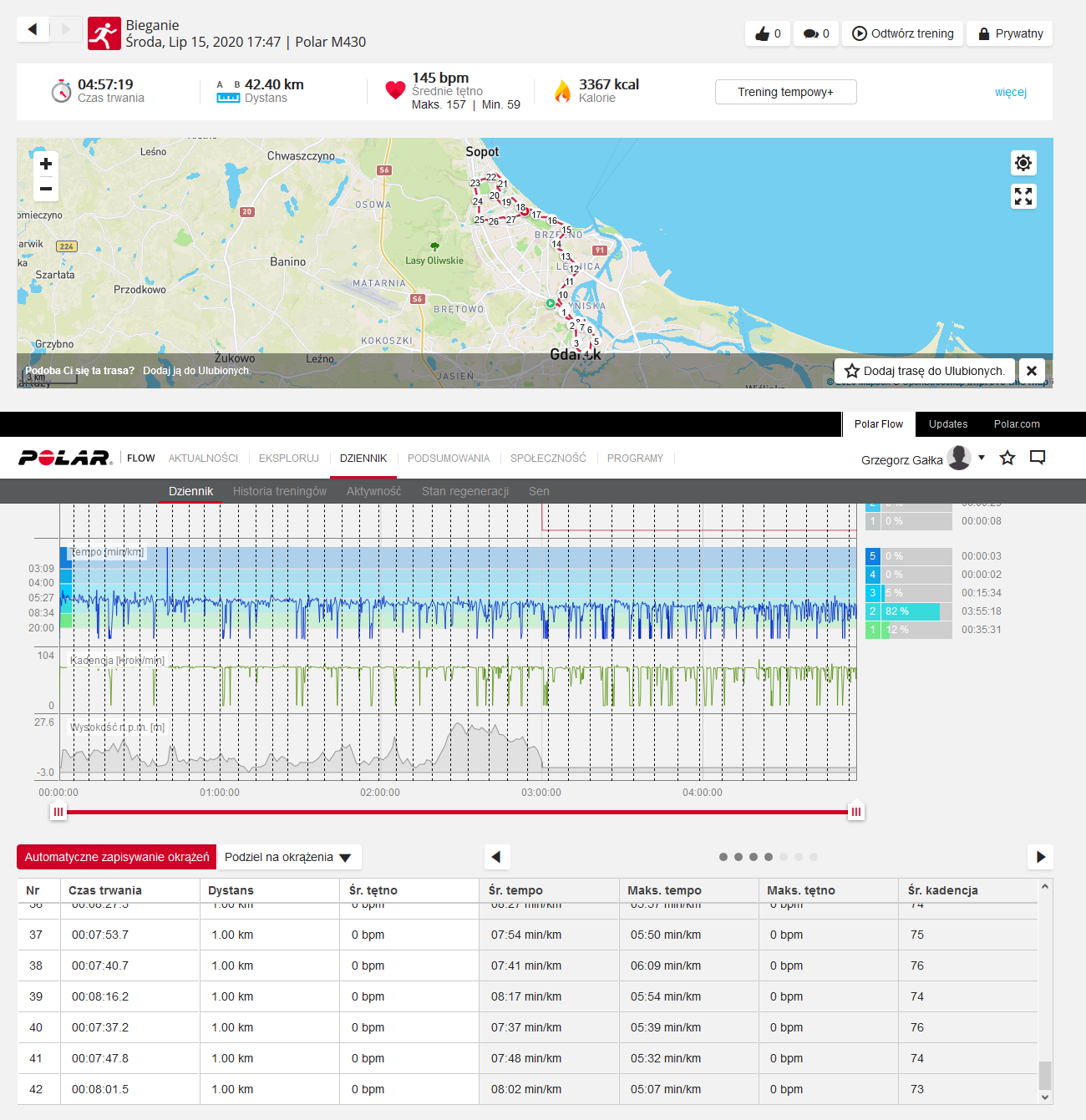The height and width of the screenshot is (1120, 1086).
Task: Open the chat message icon in header
Action: coord(1038,458)
